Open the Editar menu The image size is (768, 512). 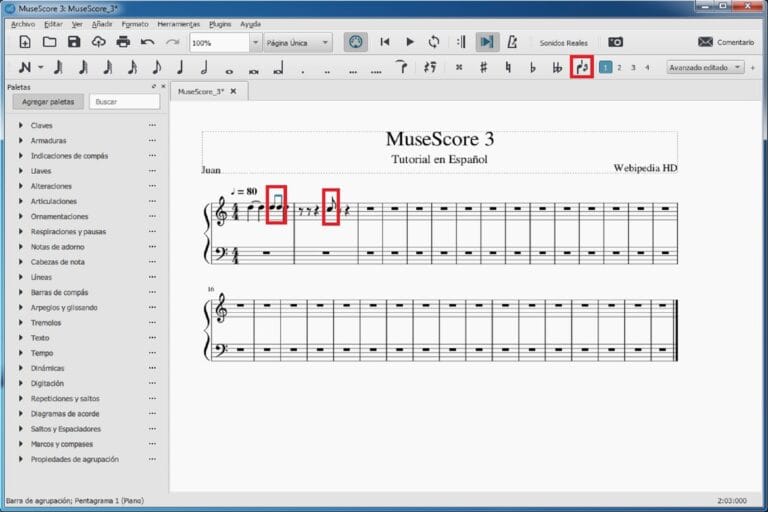(53, 24)
